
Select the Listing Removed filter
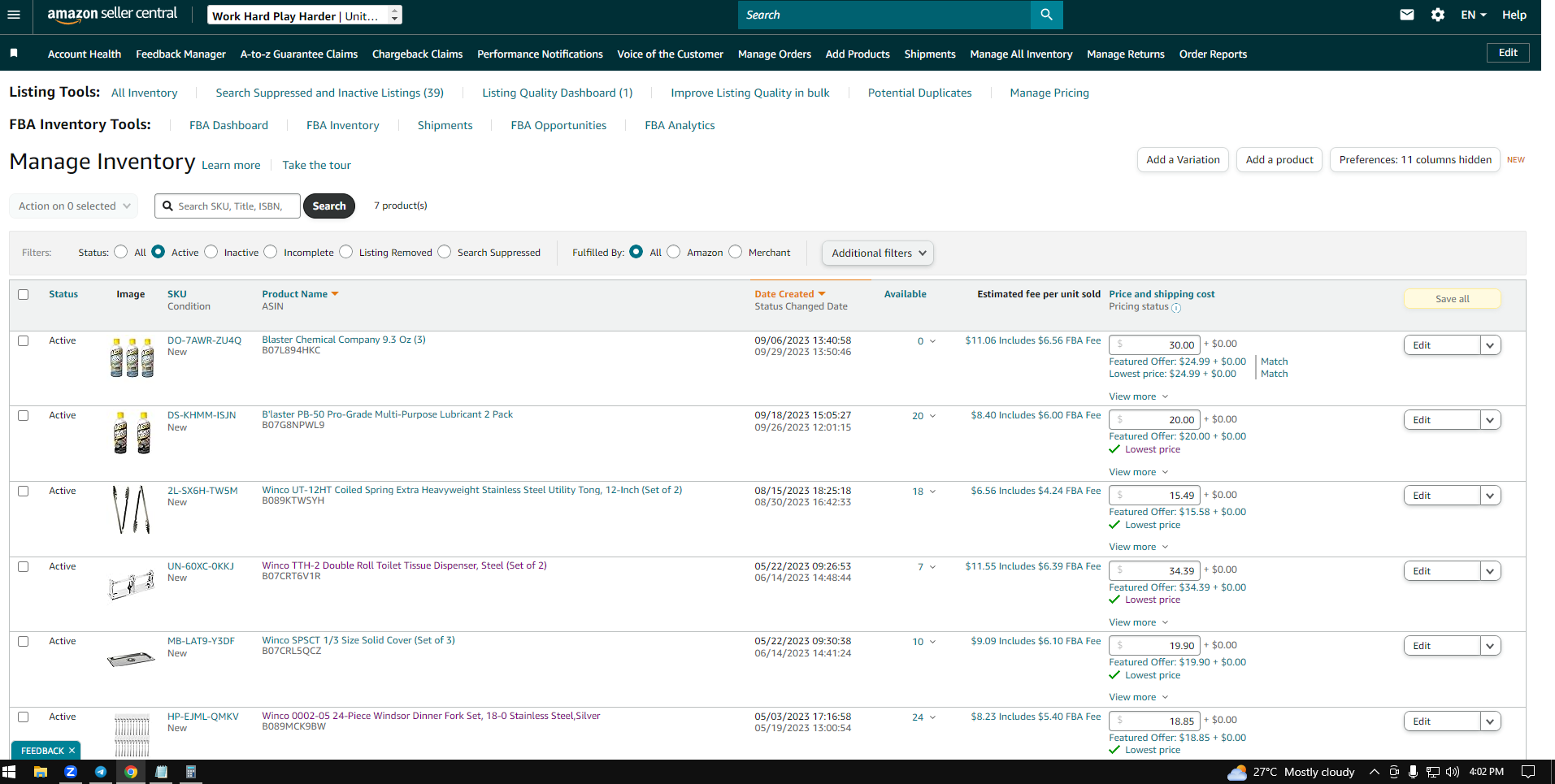pos(346,252)
